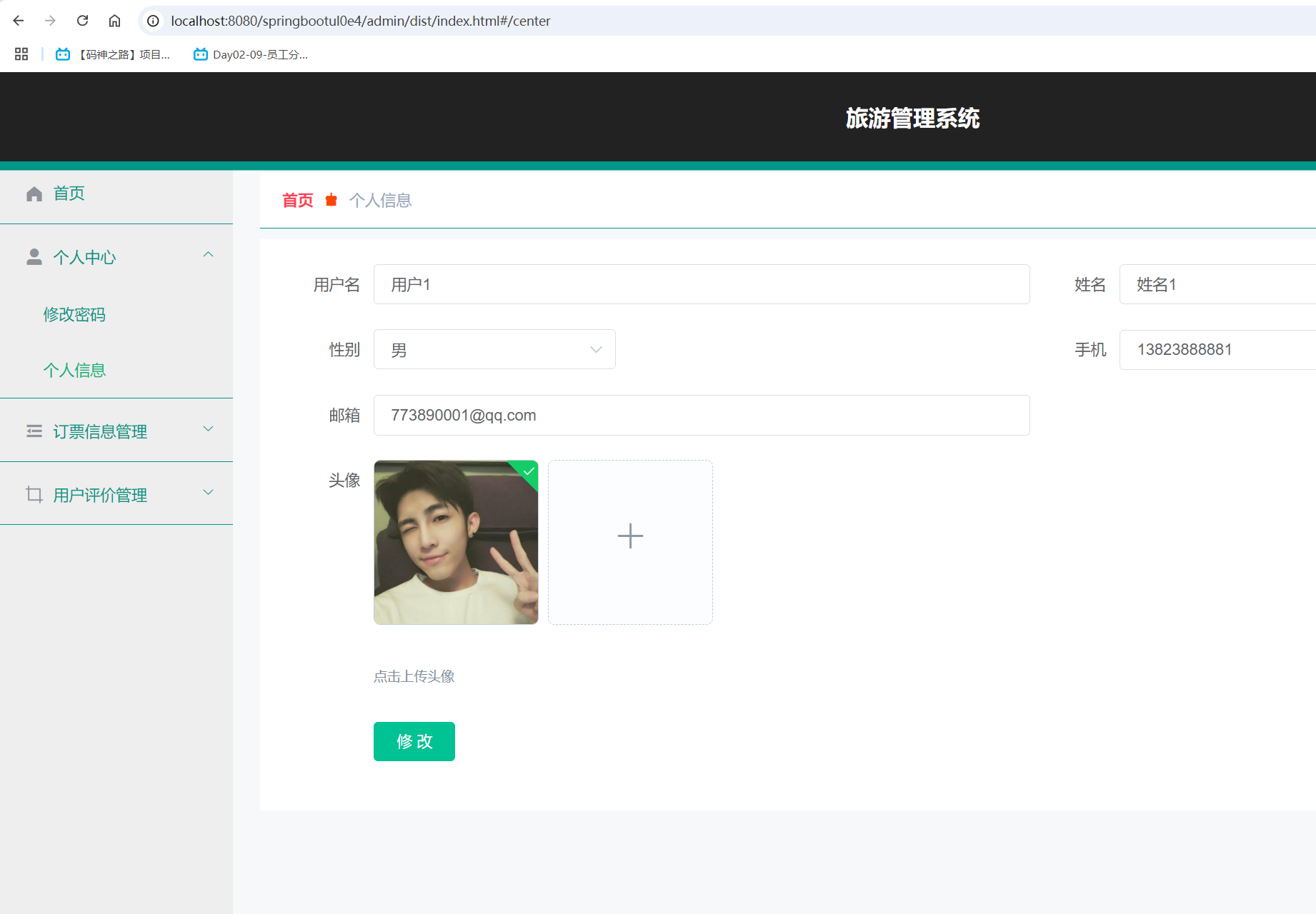Select 个人信息 in the sidebar
Viewport: 1316px width, 914px height.
click(x=74, y=370)
